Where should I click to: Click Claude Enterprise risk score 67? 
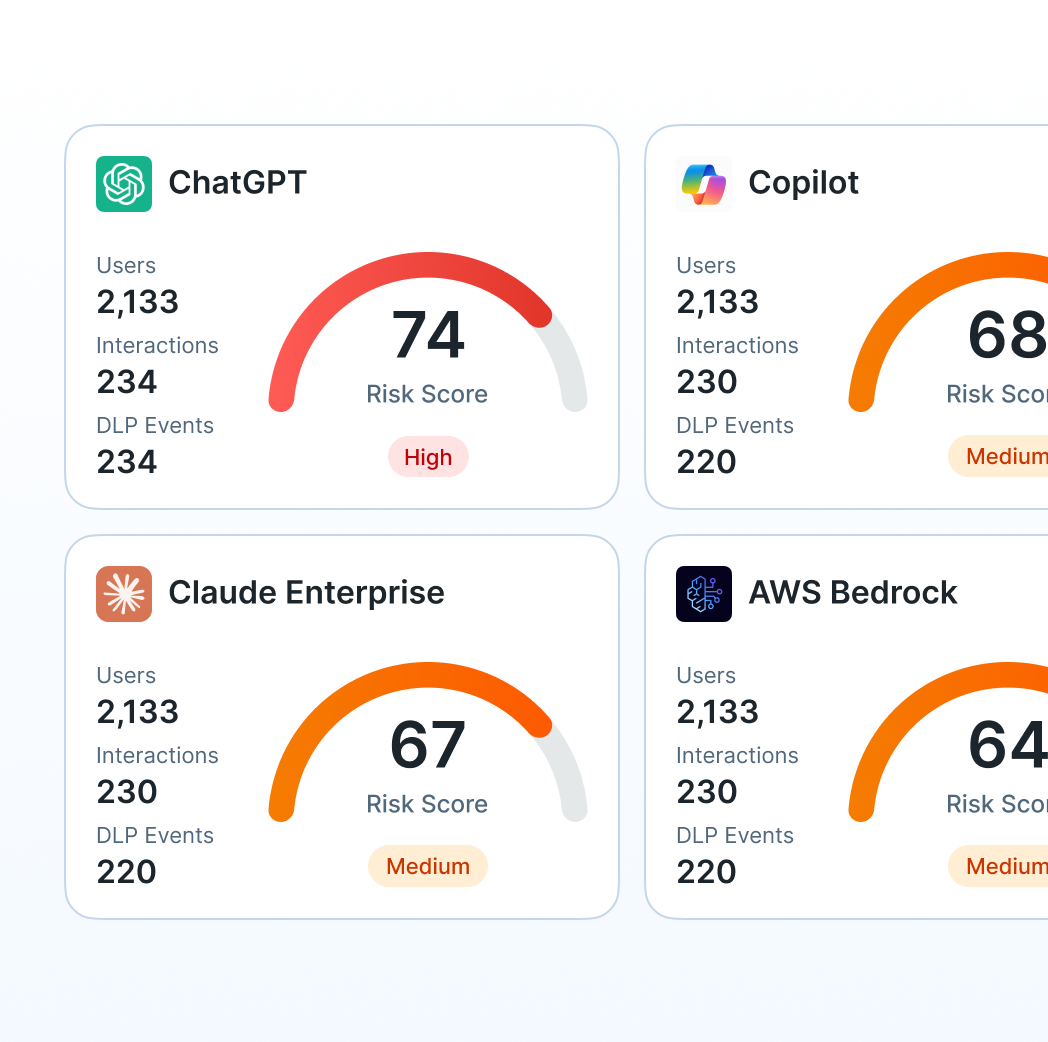pos(428,745)
